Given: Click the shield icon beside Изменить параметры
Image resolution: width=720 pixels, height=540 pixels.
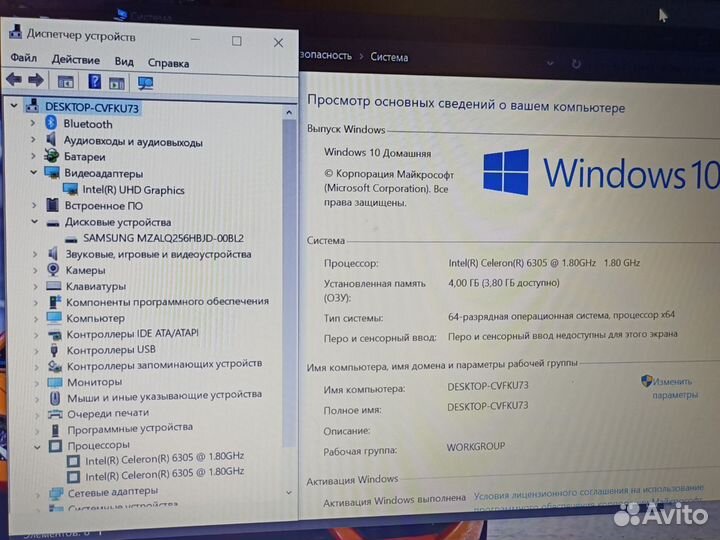Looking at the screenshot, I should pyautogui.click(x=647, y=381).
